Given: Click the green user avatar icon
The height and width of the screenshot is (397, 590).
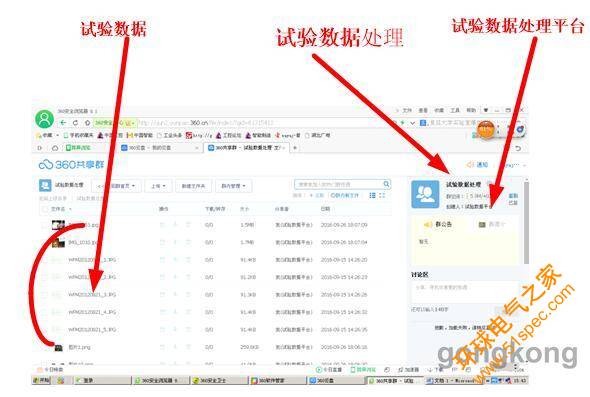Looking at the screenshot, I should point(44,119).
